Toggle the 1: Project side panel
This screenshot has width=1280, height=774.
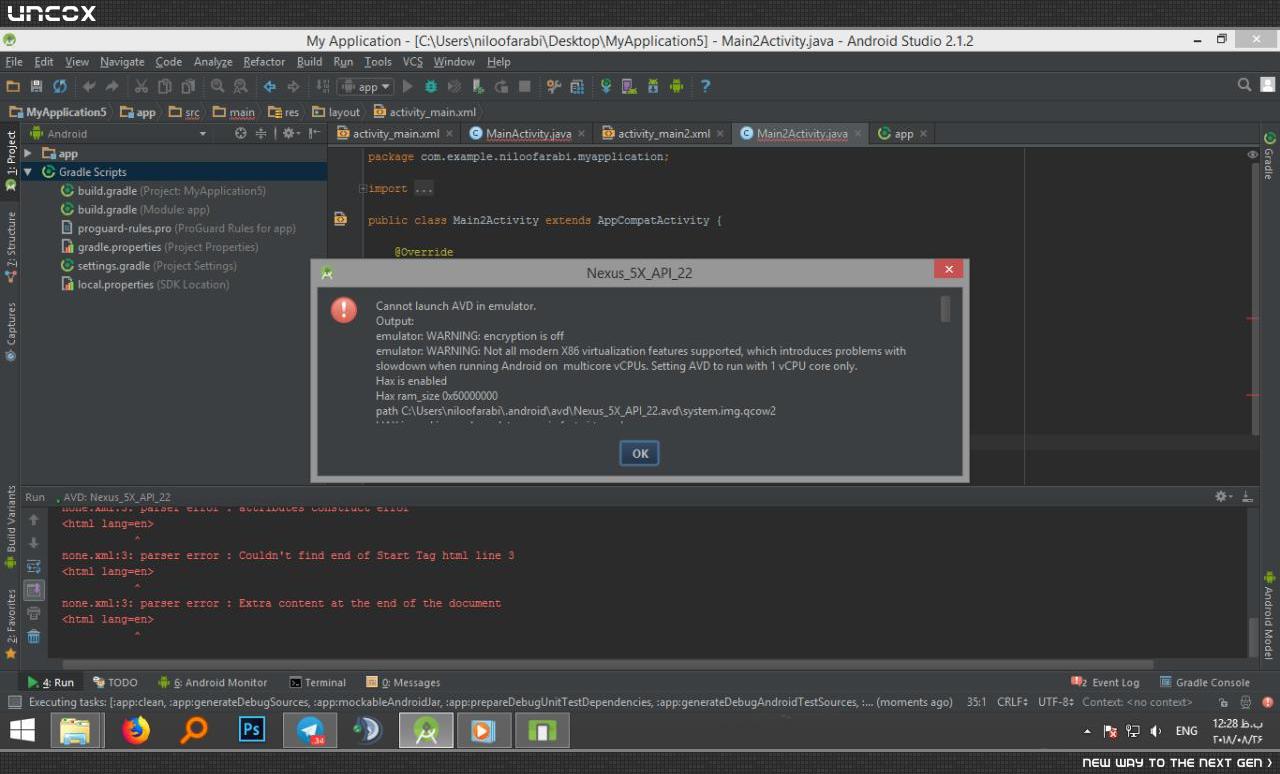pyautogui.click(x=11, y=160)
